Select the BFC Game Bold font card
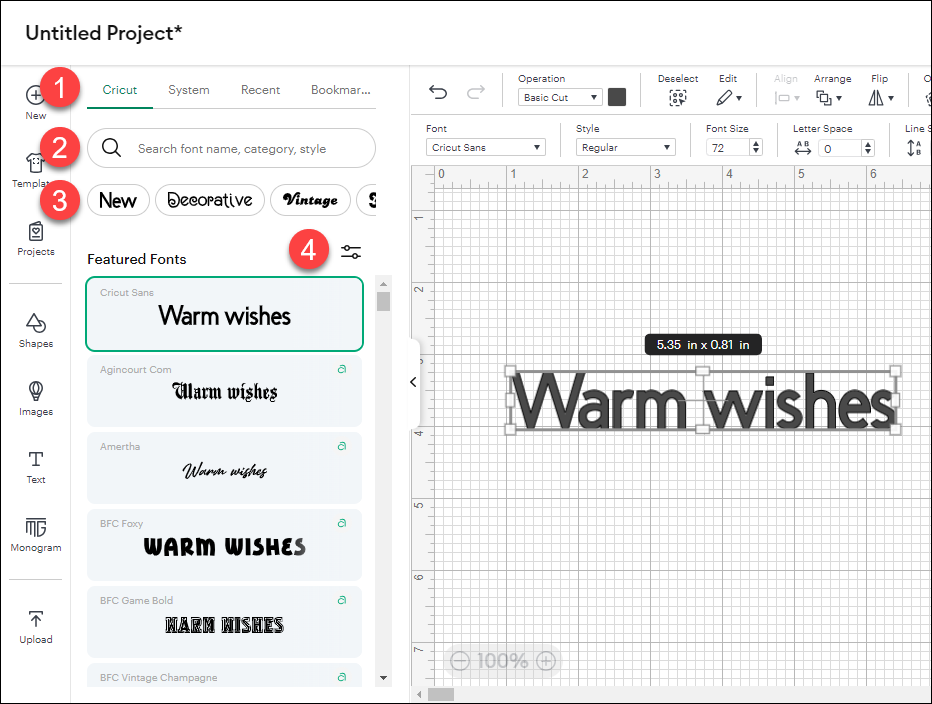The height and width of the screenshot is (704, 932). coord(225,622)
